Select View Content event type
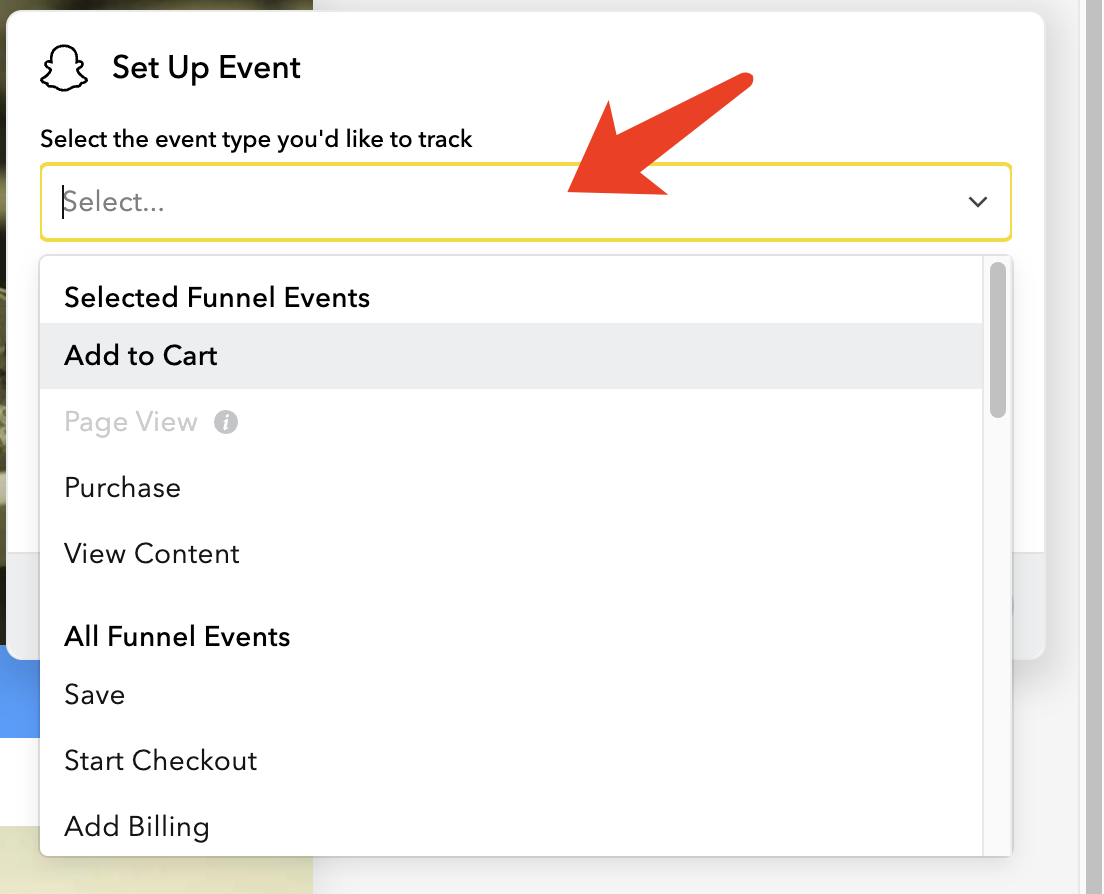 [x=152, y=554]
